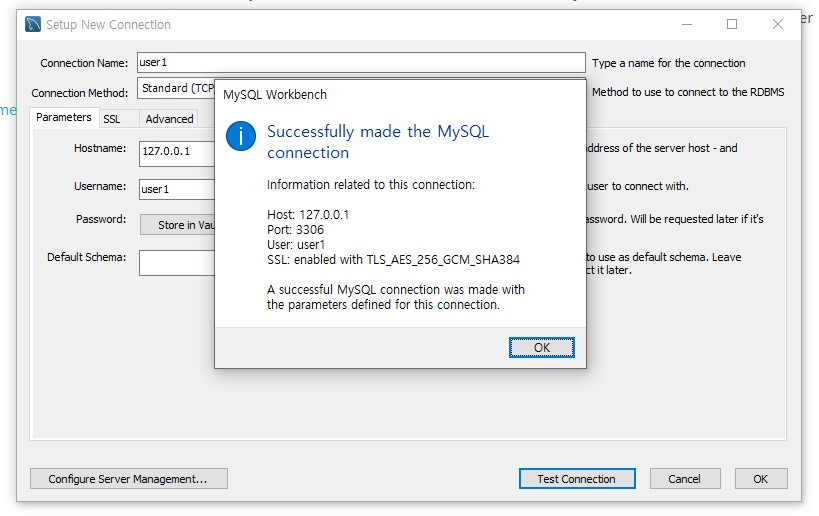
Task: Click Cancel in Setup New Connection window
Action: click(x=685, y=478)
